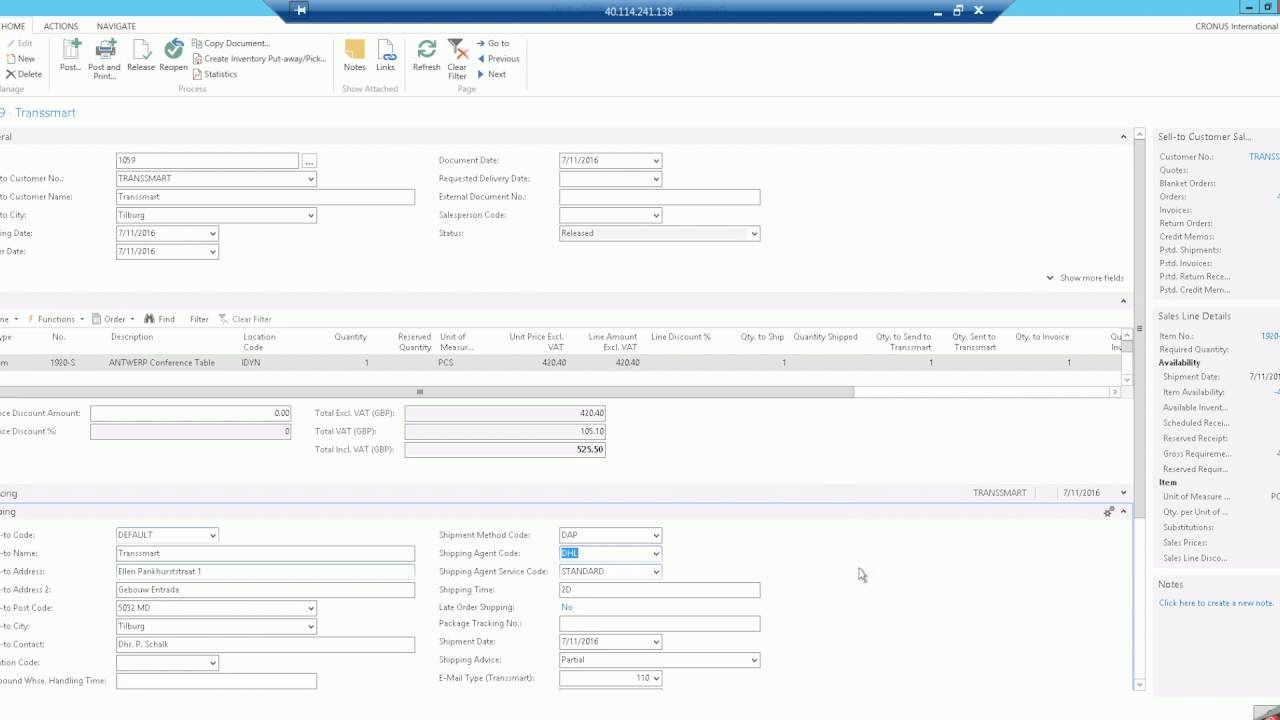Click the page vertical scrollbar down arrow

1139,685
